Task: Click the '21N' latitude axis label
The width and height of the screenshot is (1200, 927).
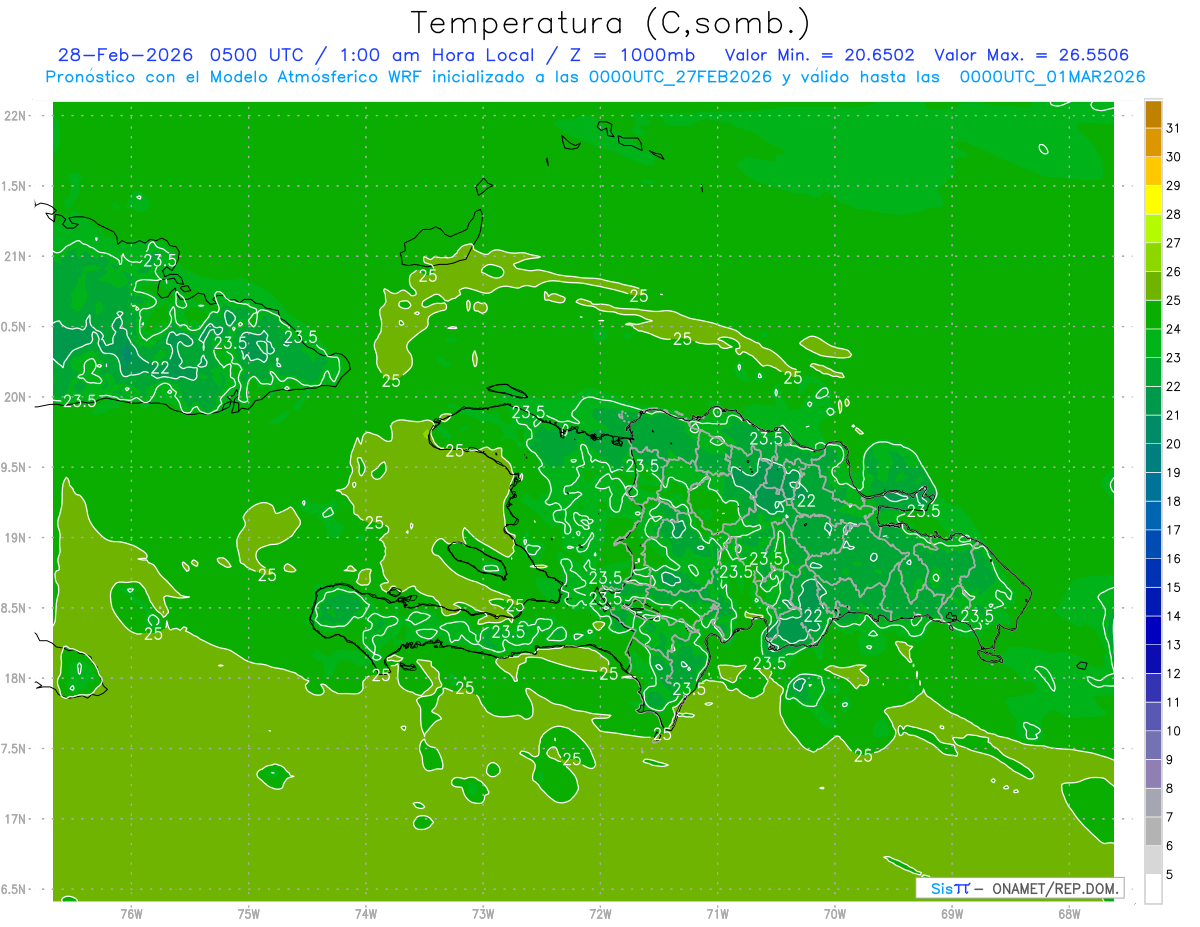Action: [15, 257]
